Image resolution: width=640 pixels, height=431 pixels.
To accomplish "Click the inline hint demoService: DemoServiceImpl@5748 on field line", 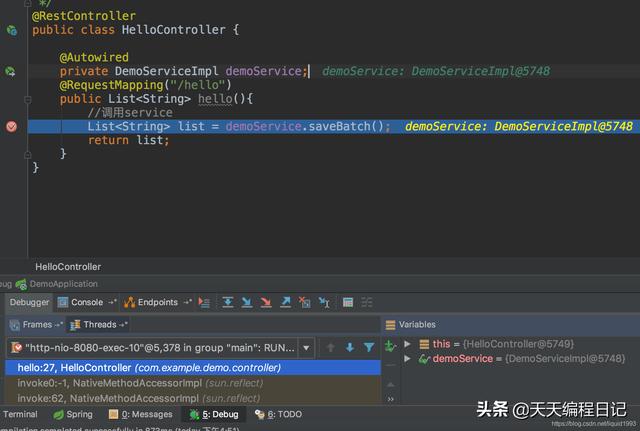I will coord(436,71).
